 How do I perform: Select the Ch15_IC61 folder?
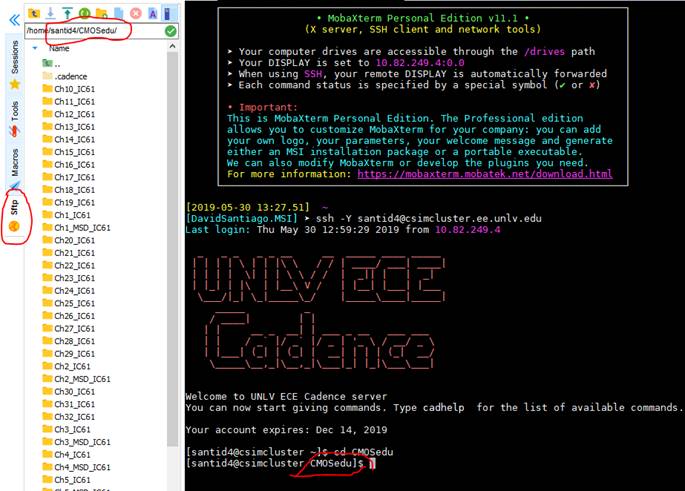tap(69, 152)
